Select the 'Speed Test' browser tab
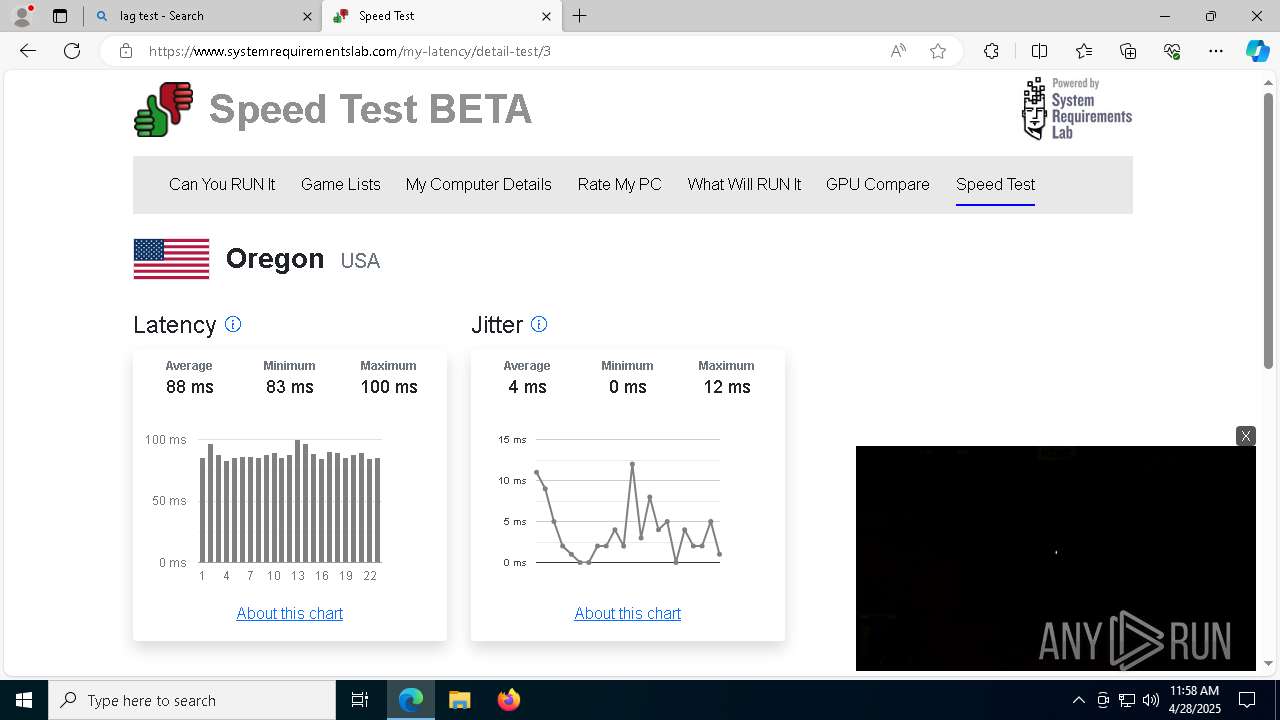The image size is (1280, 720). pyautogui.click(x=441, y=16)
